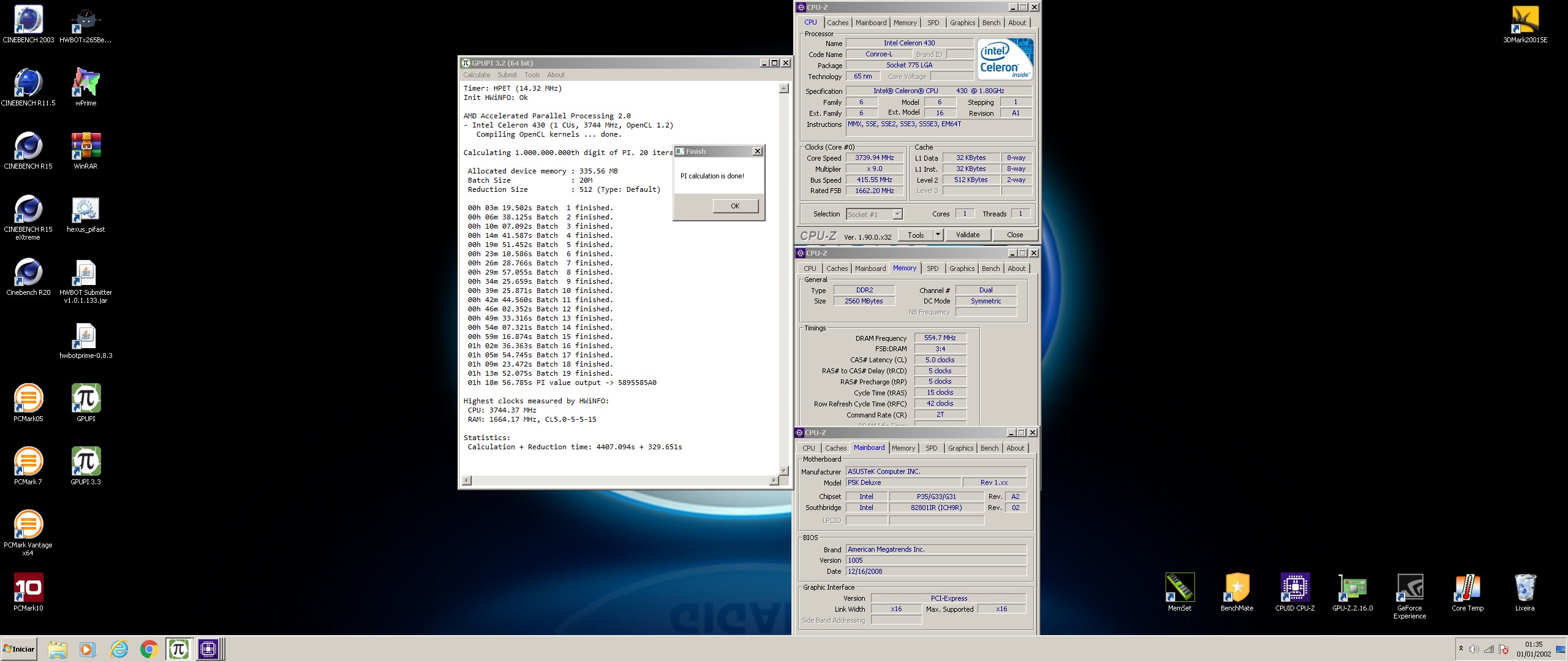Switch to Caches tab in top CPU-Z
Viewport: 1568px width, 662px height.
point(838,23)
